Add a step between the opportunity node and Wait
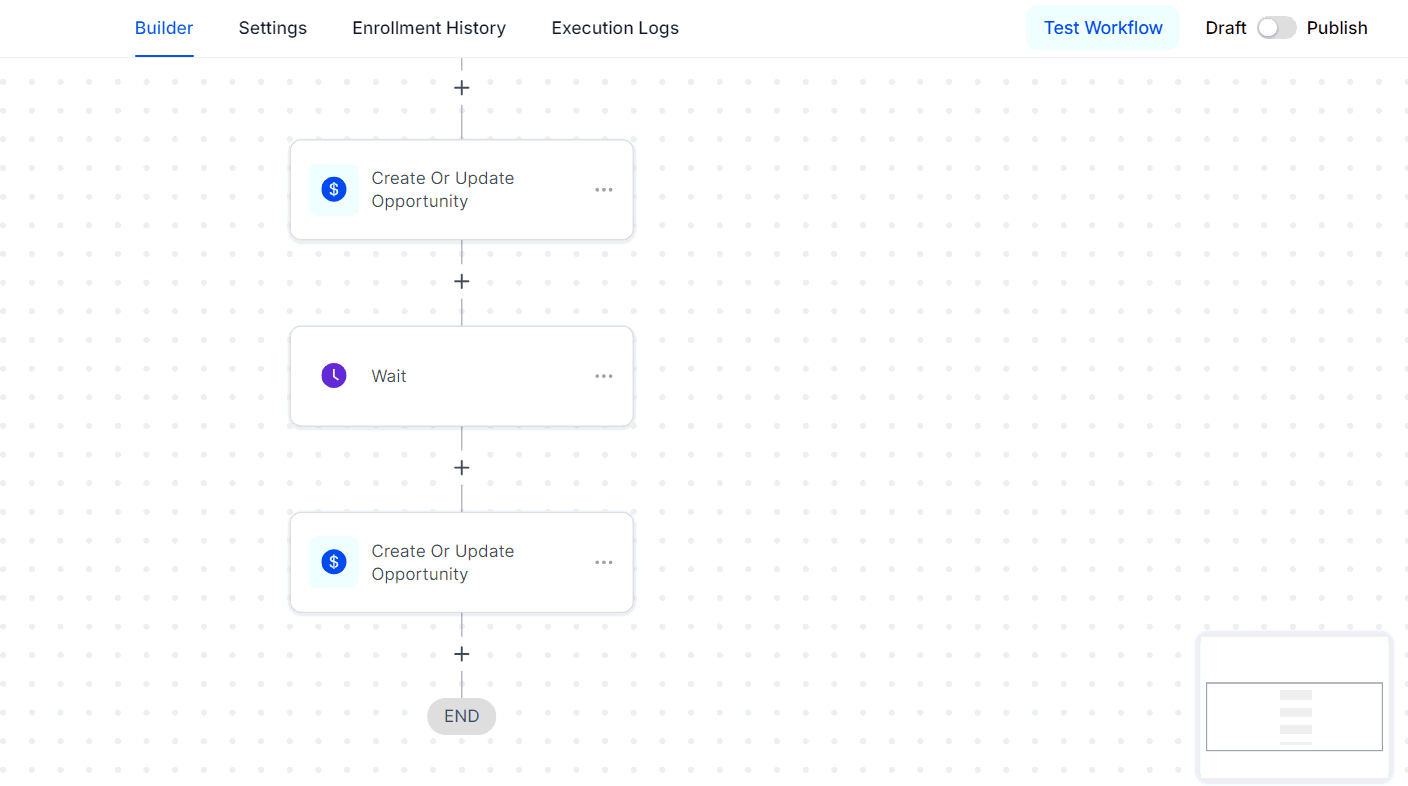1408x786 pixels. coord(461,281)
